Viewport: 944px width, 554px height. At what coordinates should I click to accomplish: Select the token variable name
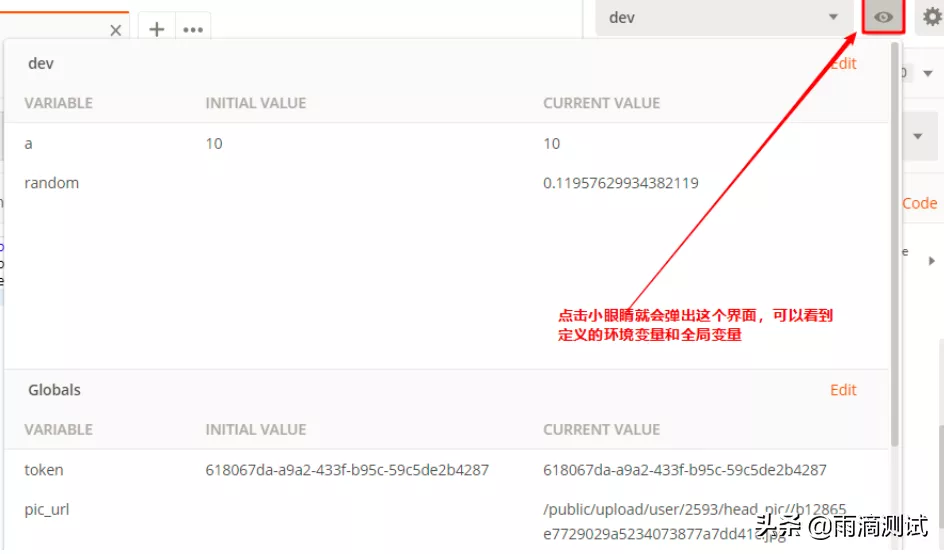(x=43, y=470)
